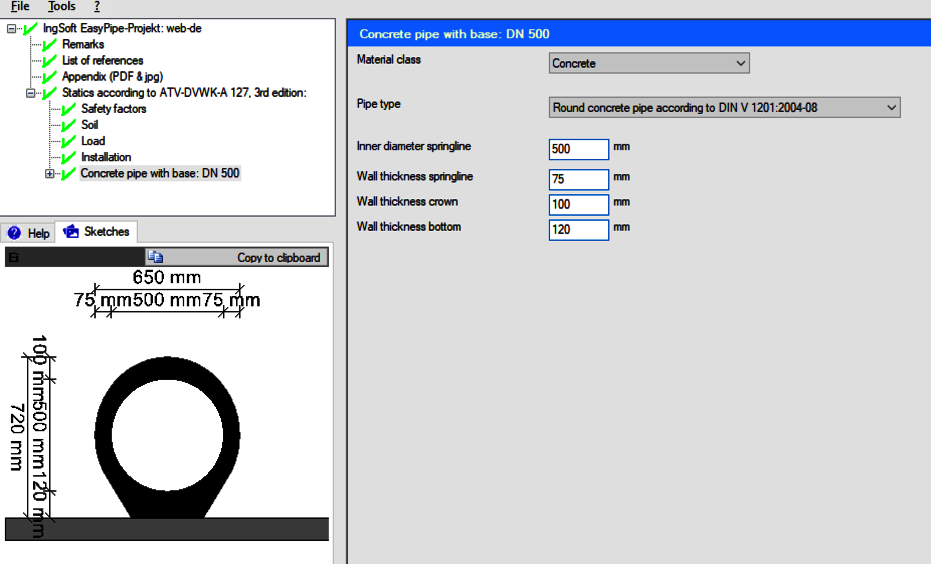This screenshot has width=931, height=564.
Task: Click the checkmark icon next to Soil
Action: point(69,125)
